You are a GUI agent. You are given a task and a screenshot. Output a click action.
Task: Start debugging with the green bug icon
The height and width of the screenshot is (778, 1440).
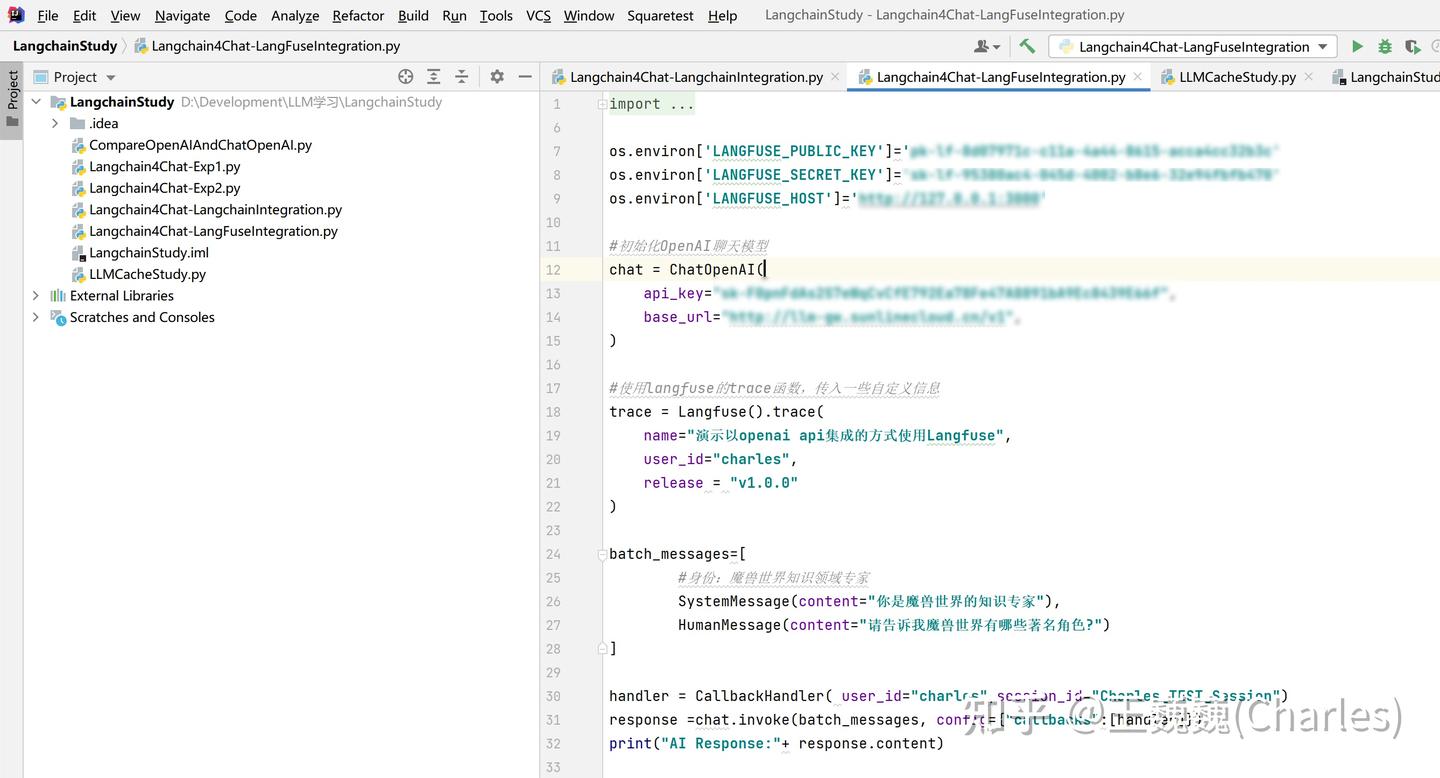click(1385, 46)
